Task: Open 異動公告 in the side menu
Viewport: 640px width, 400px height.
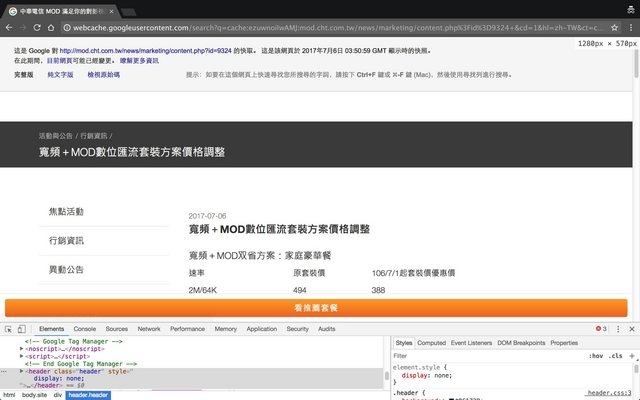Action: (66, 270)
